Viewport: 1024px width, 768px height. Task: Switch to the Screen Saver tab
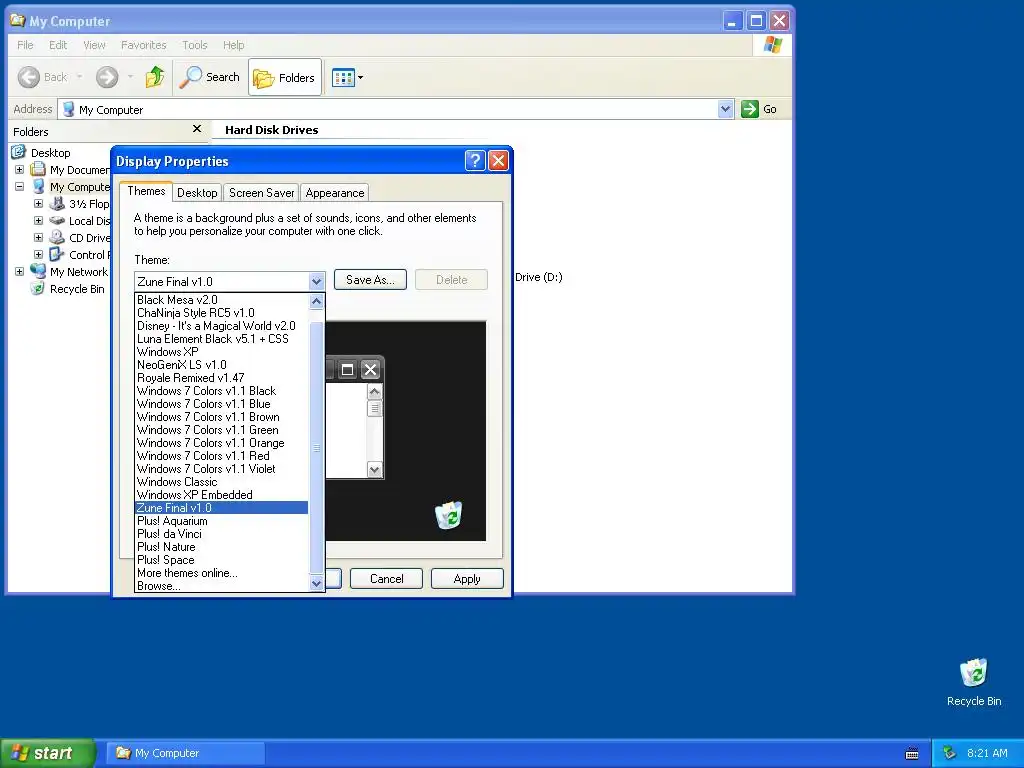point(261,193)
